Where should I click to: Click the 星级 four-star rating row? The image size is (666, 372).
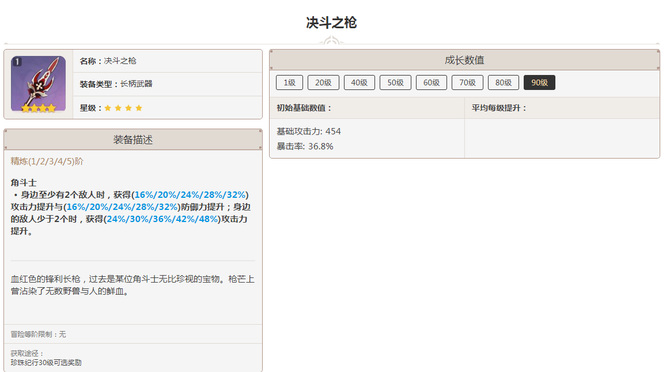(167, 108)
